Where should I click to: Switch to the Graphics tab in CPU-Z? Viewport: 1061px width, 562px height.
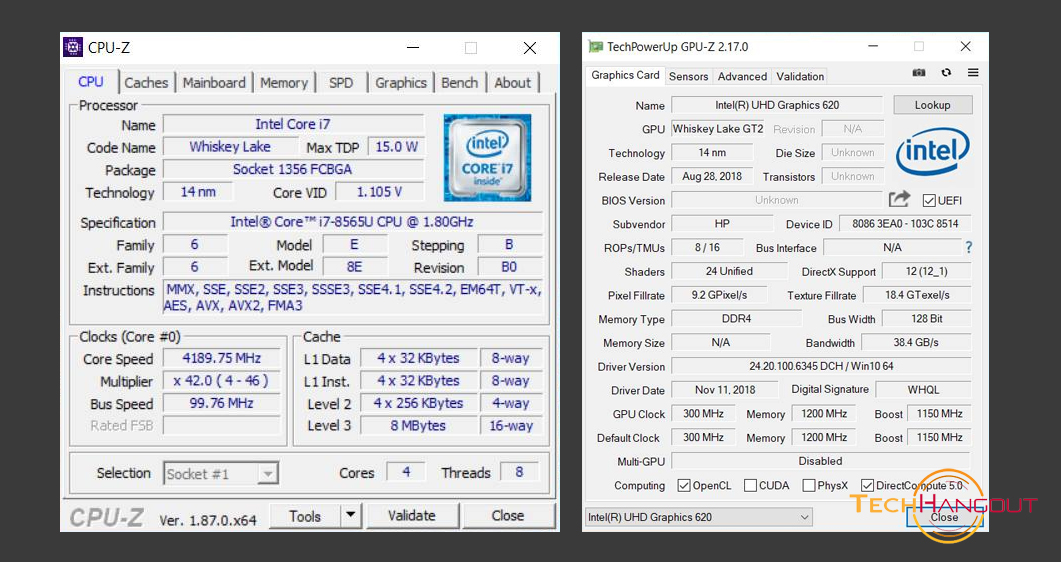tap(401, 83)
